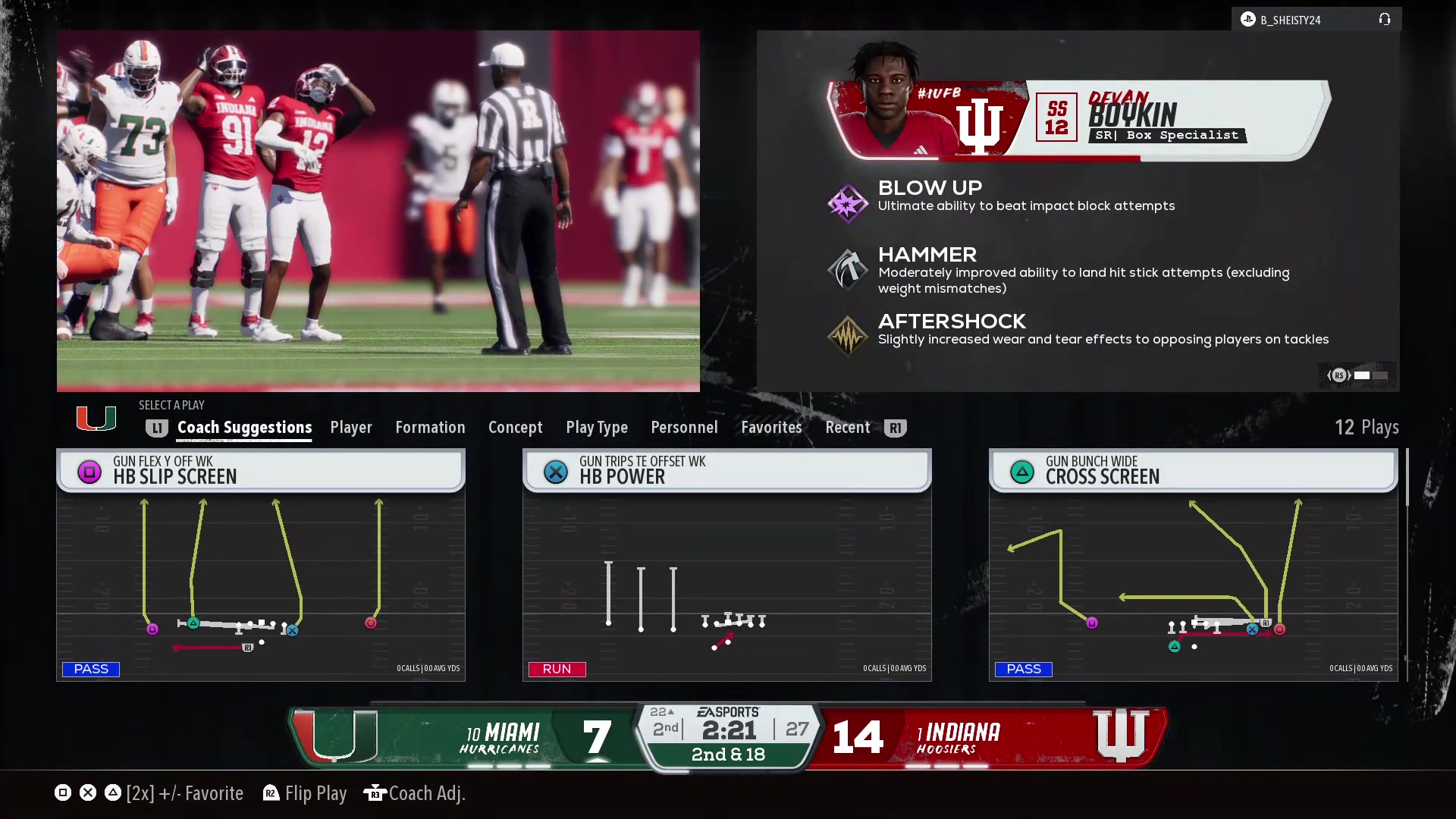Click the Blow Up ability icon
Image resolution: width=1456 pixels, height=819 pixels.
coord(847,203)
